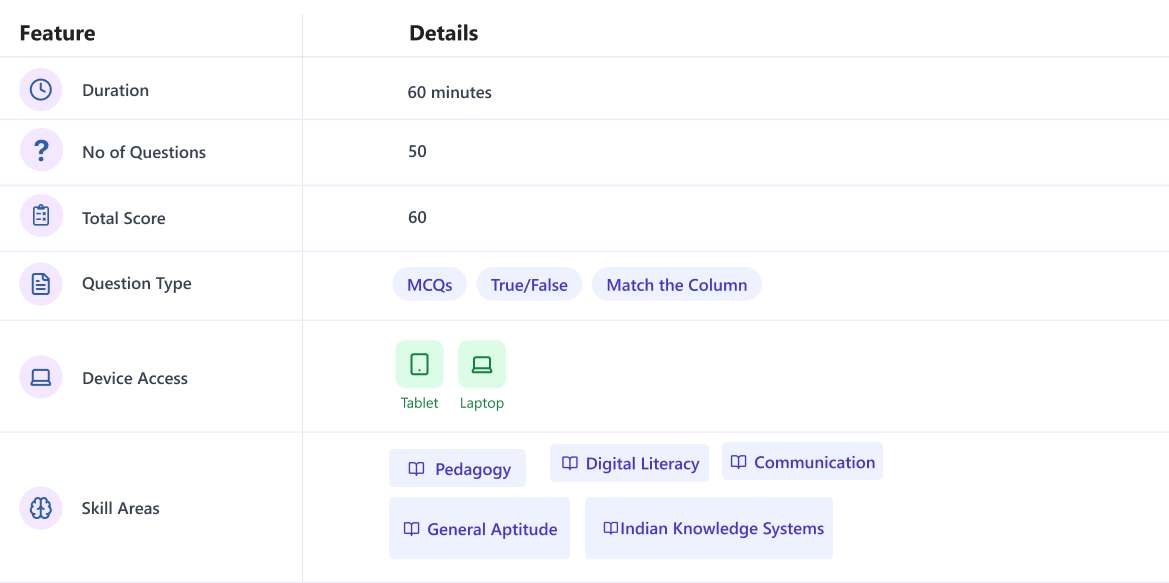Click the 60 minutes duration value
1169x583 pixels.
pyautogui.click(x=450, y=92)
